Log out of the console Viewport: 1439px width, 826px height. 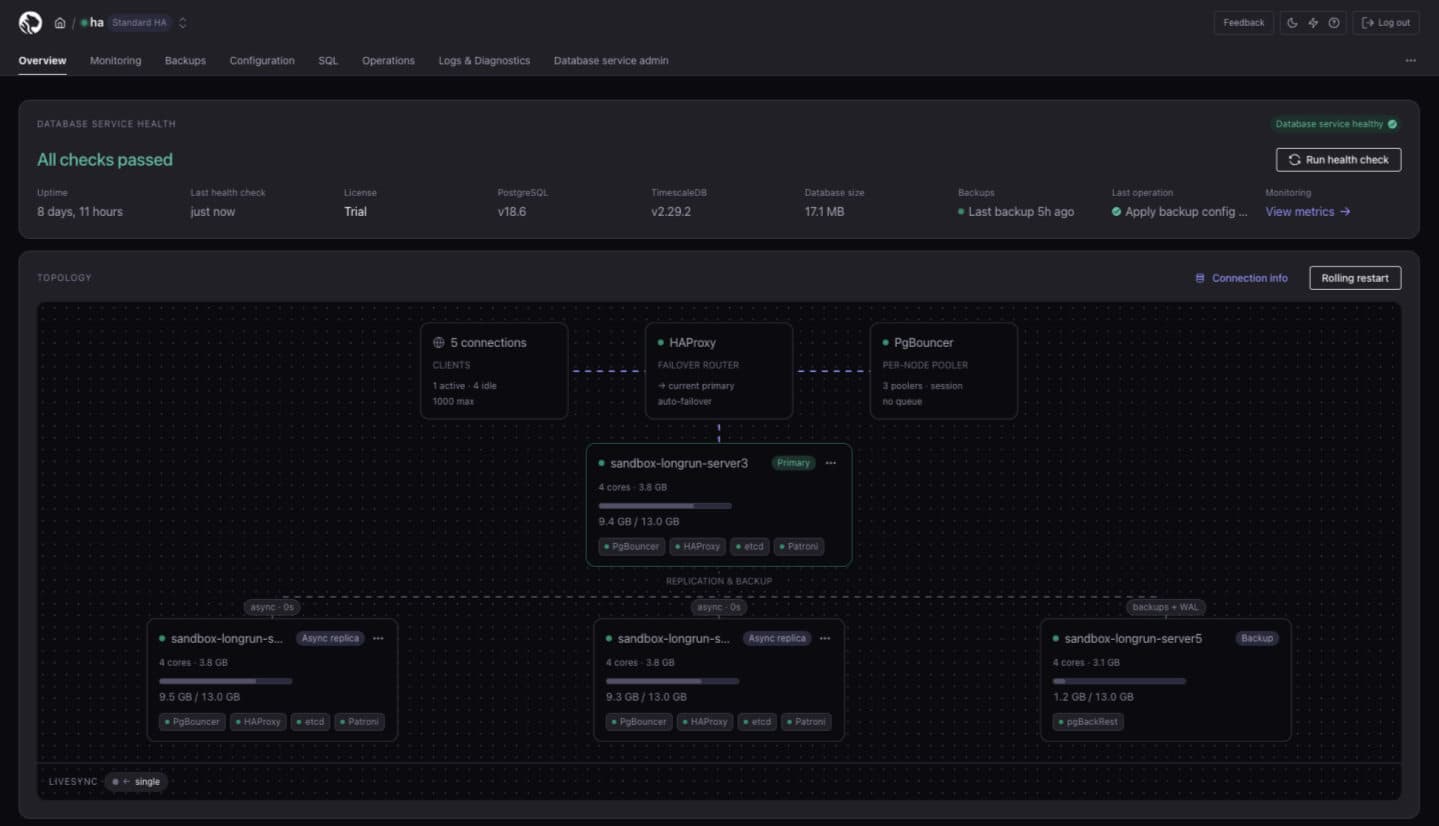click(x=1386, y=23)
